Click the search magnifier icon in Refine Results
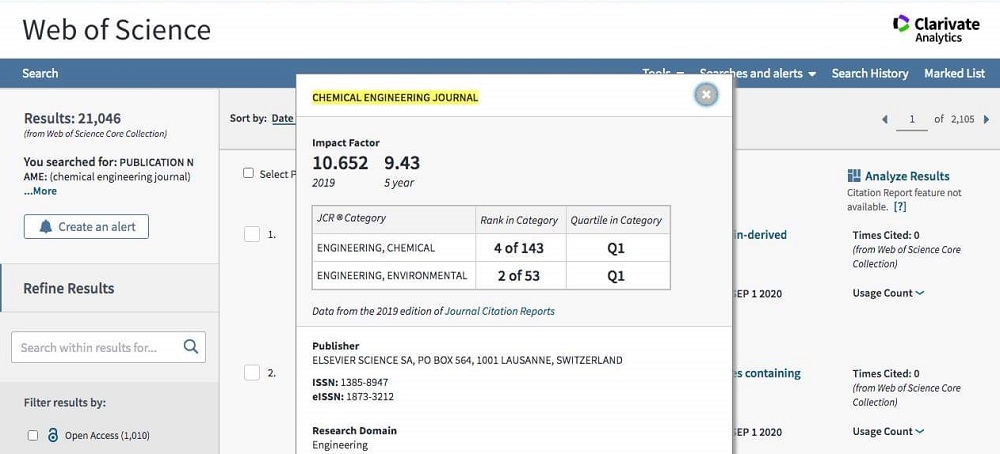1000x454 pixels. tap(191, 347)
